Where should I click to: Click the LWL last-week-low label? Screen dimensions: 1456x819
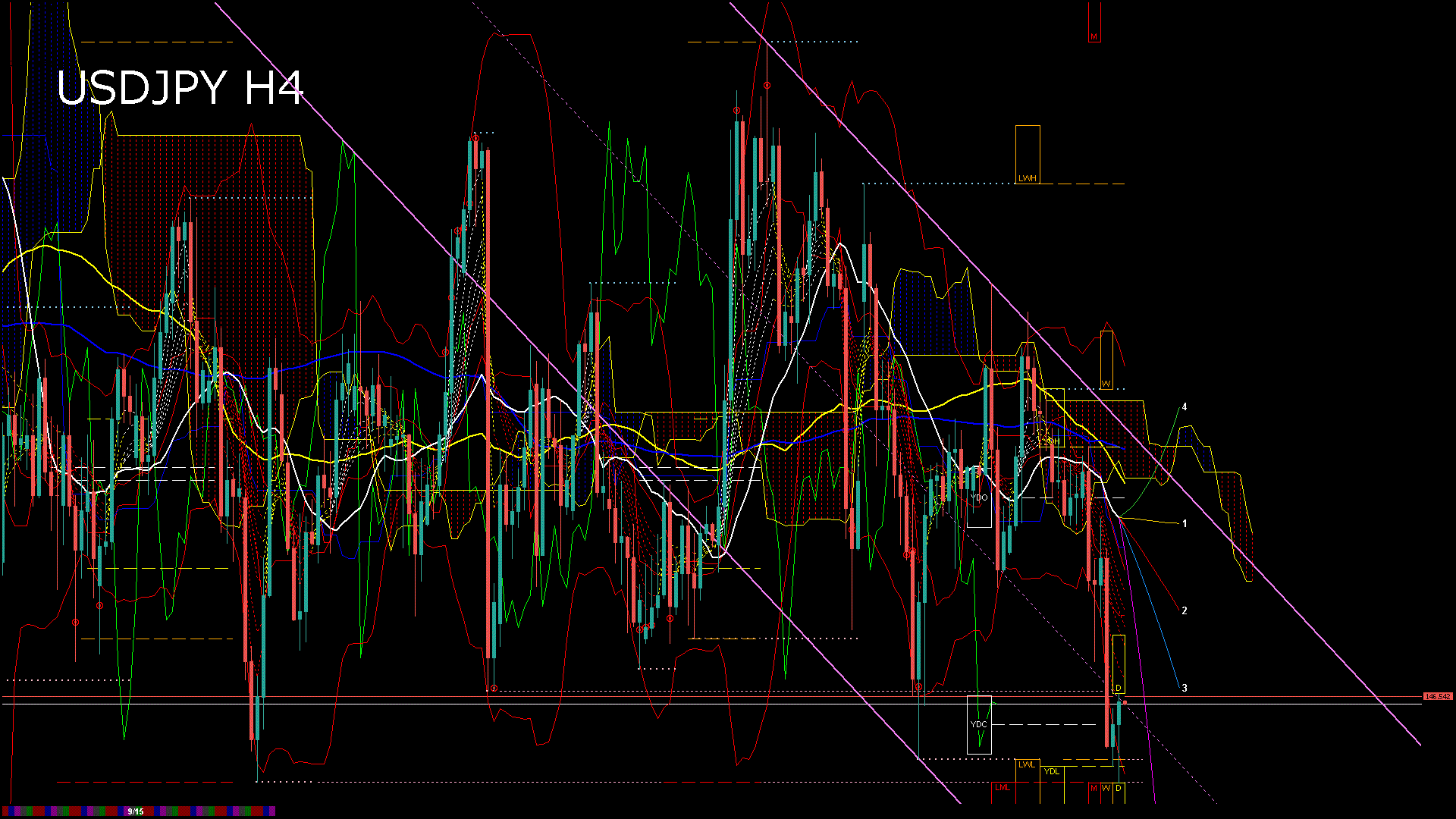pos(1027,764)
